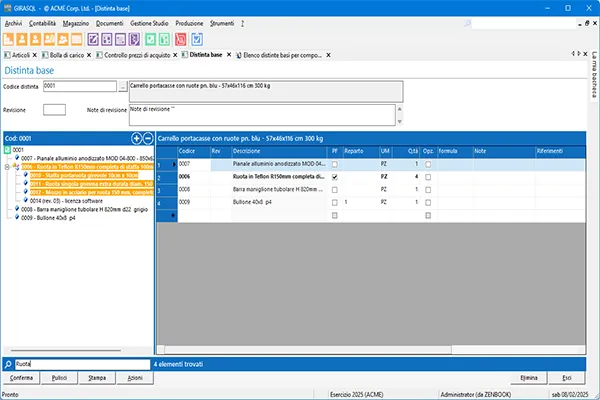This screenshot has width=600, height=400.
Task: Click the Stampa button
Action: pyautogui.click(x=97, y=378)
